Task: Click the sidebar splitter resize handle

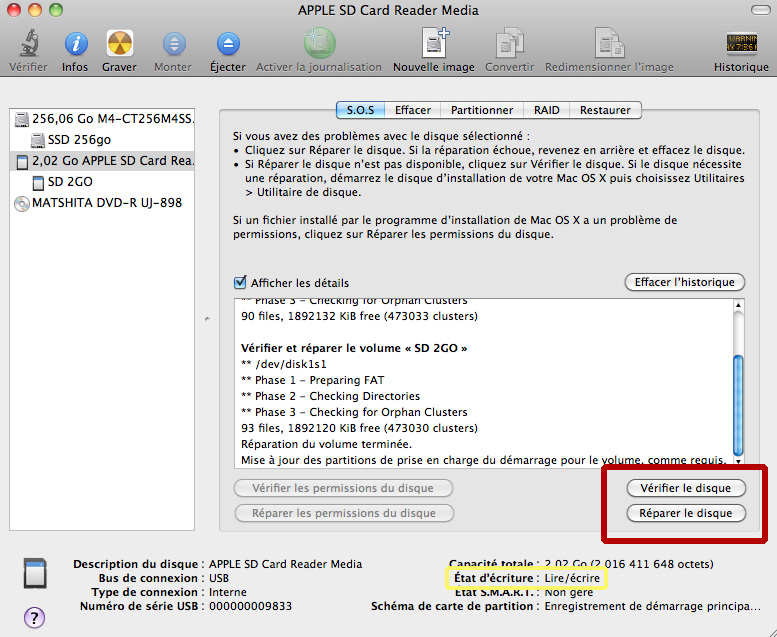Action: coord(207,319)
